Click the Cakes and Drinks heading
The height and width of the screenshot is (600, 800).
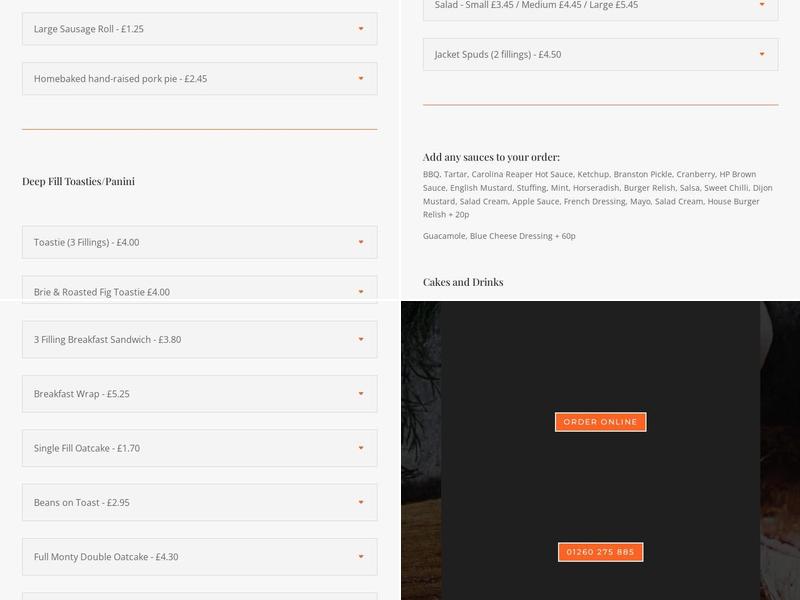(x=463, y=282)
